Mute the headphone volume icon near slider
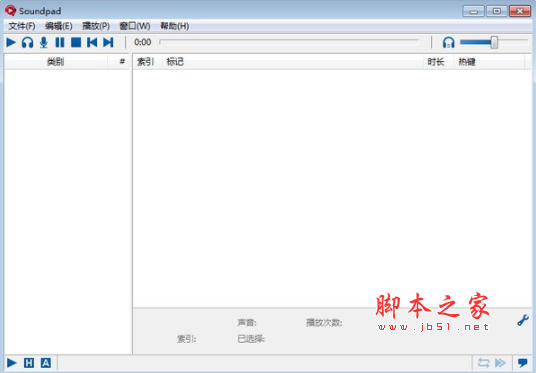This screenshot has height=373, width=536. tap(448, 42)
